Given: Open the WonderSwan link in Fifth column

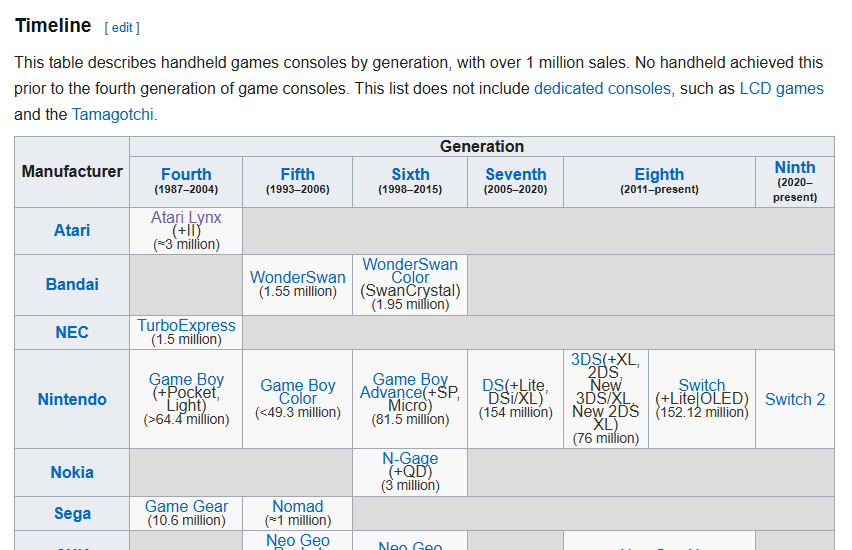Looking at the screenshot, I should 297,277.
